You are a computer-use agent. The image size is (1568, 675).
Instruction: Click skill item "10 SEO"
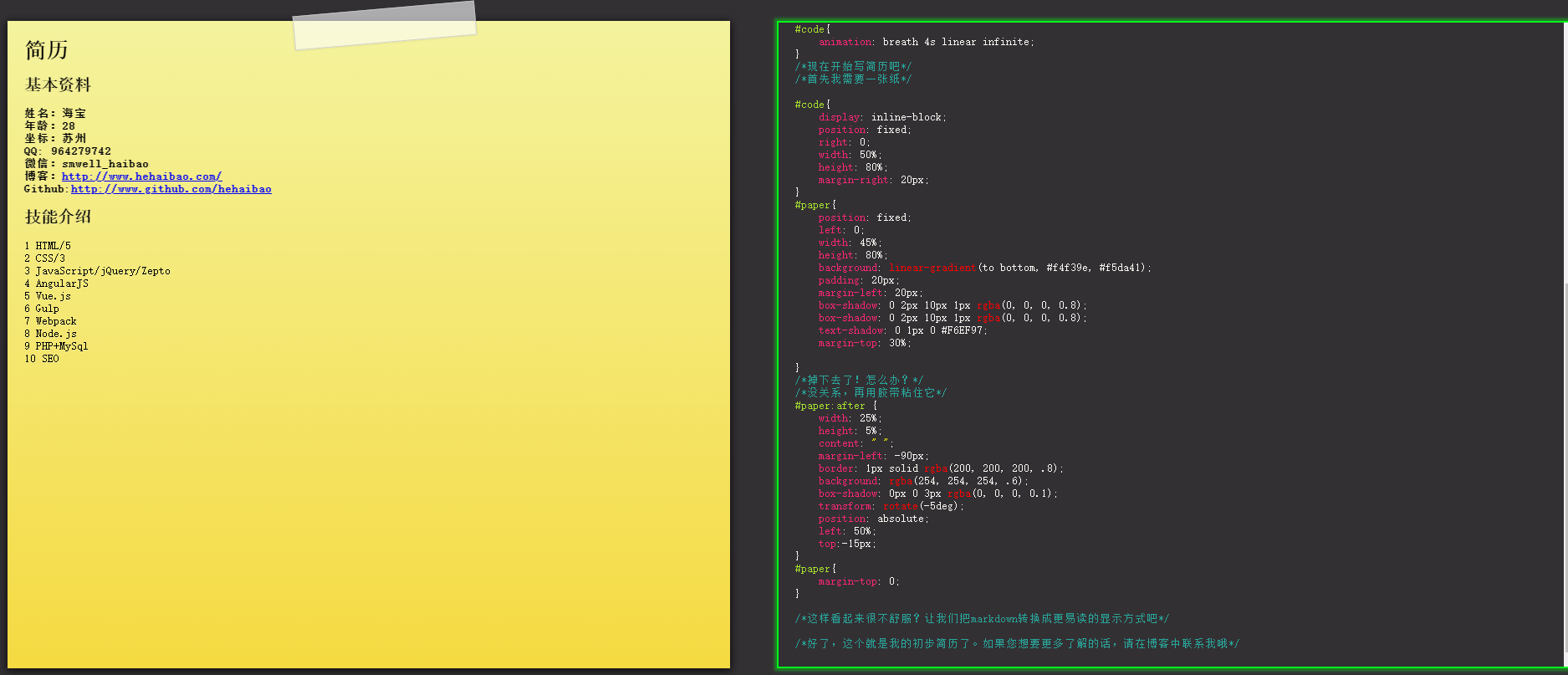[x=42, y=359]
